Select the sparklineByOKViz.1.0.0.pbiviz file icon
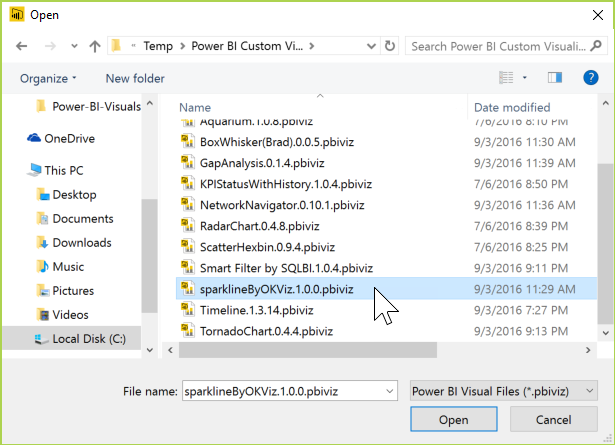 click(x=187, y=289)
